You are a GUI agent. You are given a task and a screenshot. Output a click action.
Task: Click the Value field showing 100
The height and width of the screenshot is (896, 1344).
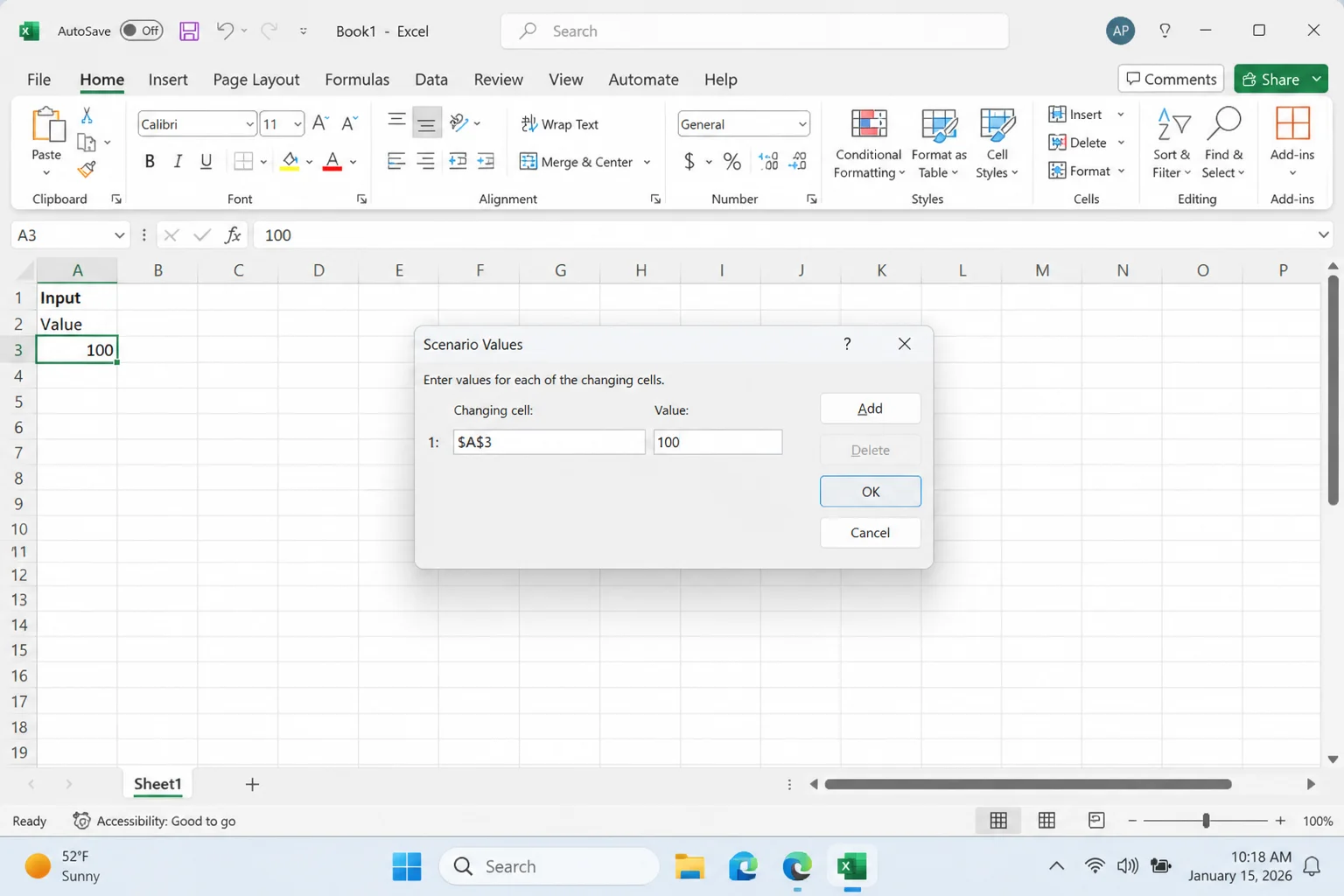tap(717, 442)
